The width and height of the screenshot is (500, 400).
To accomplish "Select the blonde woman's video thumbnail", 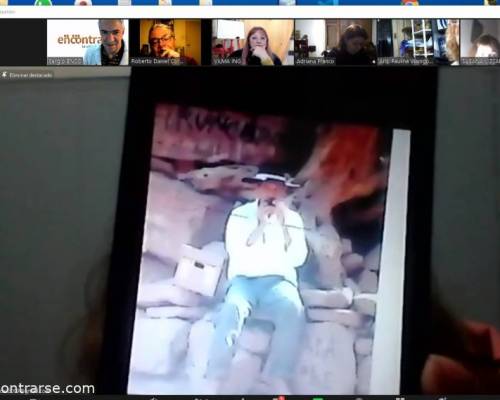I will click(253, 42).
